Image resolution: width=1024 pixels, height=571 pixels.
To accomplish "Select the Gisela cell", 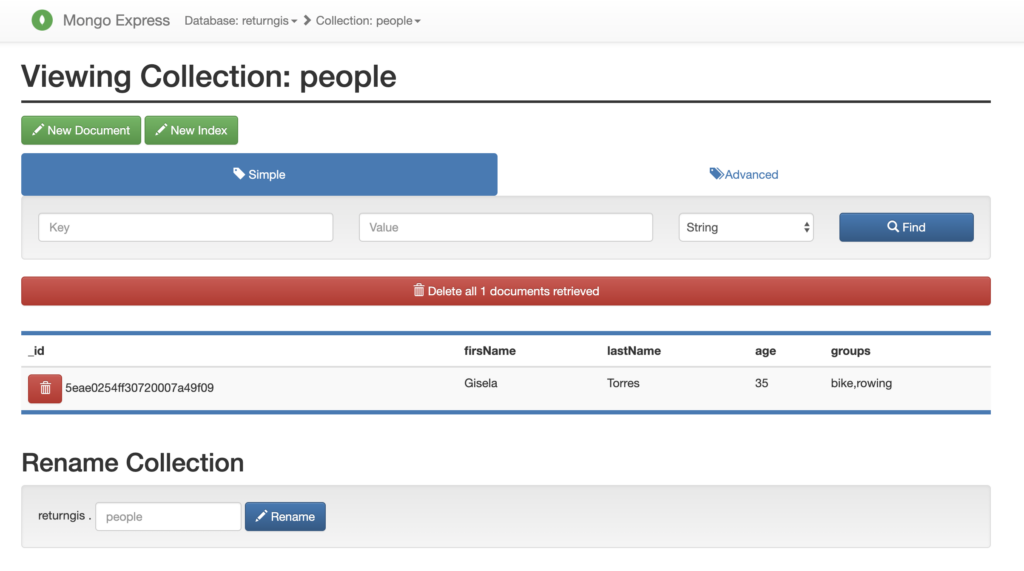I will [481, 383].
